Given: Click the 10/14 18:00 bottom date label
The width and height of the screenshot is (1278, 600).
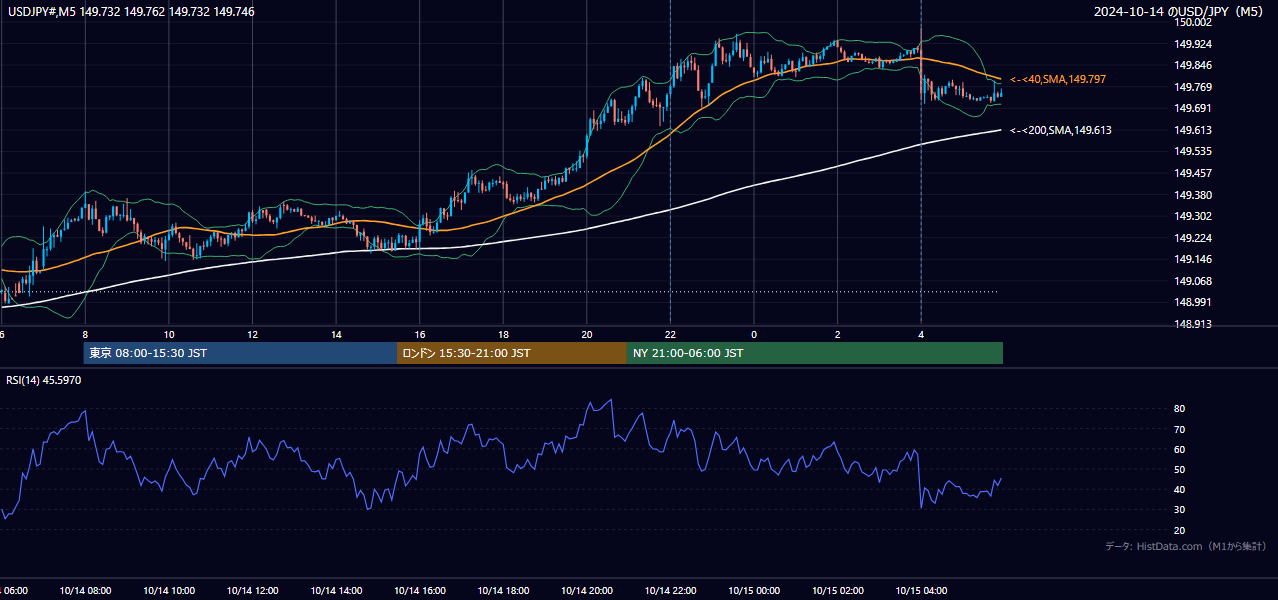Looking at the screenshot, I should [x=503, y=590].
